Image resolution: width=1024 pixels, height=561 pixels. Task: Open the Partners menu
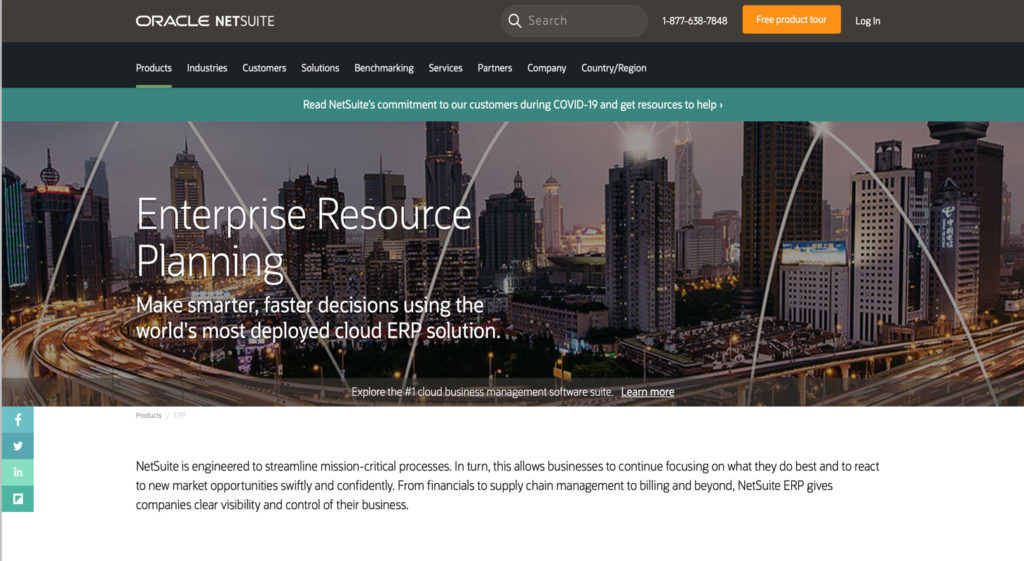click(x=494, y=68)
